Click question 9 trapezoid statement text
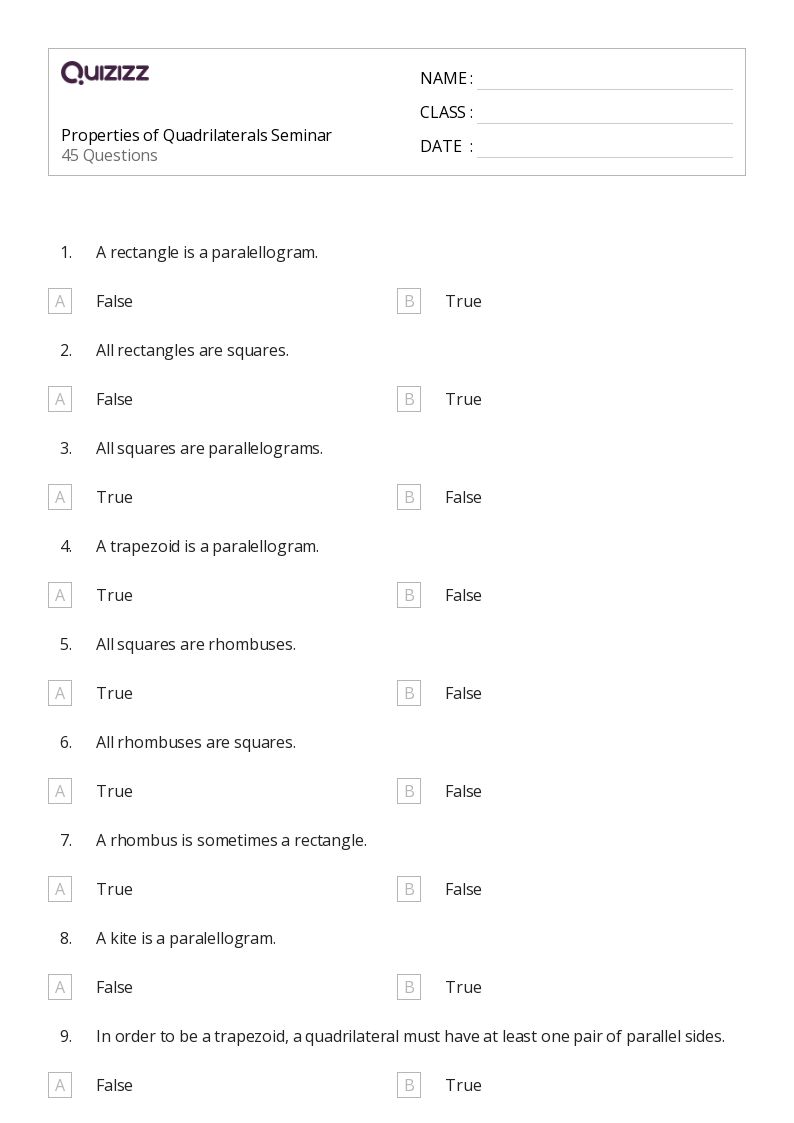 [x=410, y=1036]
